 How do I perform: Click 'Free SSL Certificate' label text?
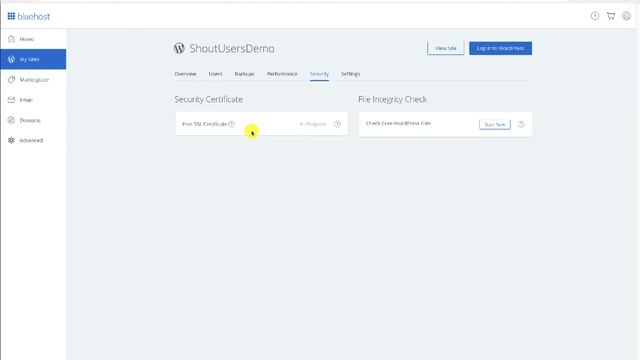point(204,124)
